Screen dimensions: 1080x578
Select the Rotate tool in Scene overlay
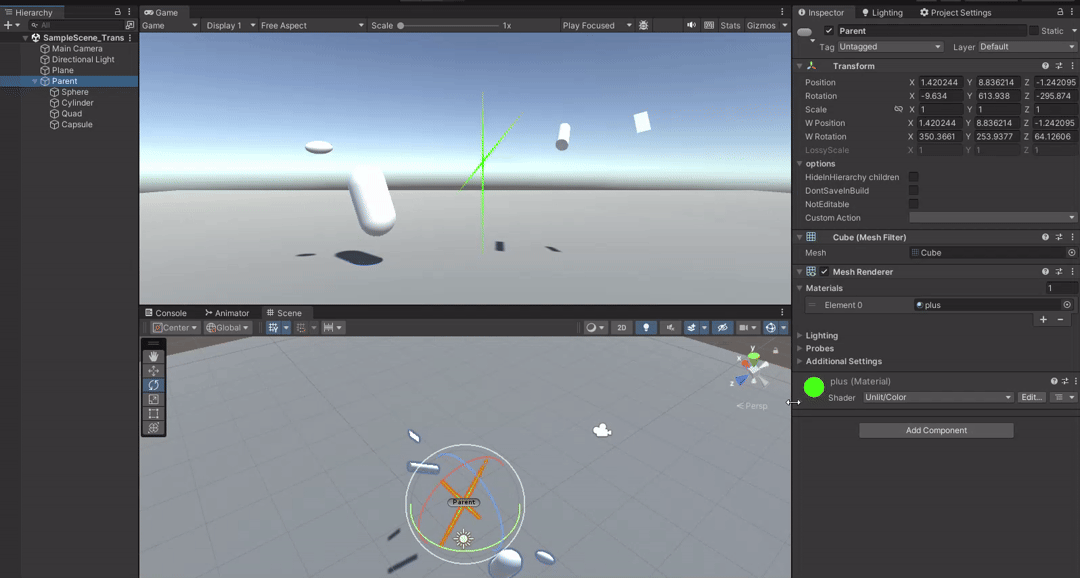pyautogui.click(x=153, y=385)
